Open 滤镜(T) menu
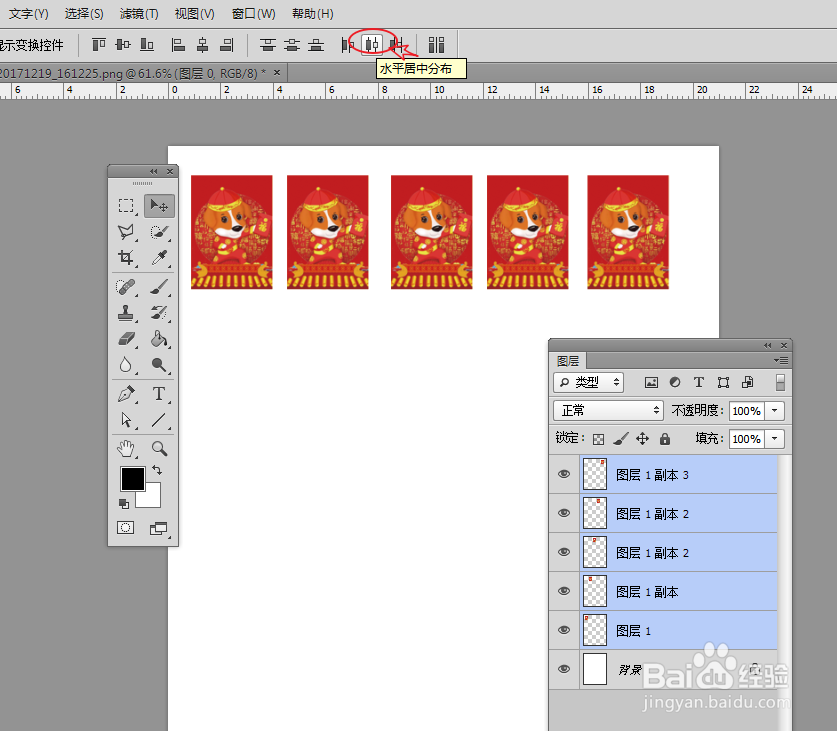837x731 pixels. coord(139,14)
